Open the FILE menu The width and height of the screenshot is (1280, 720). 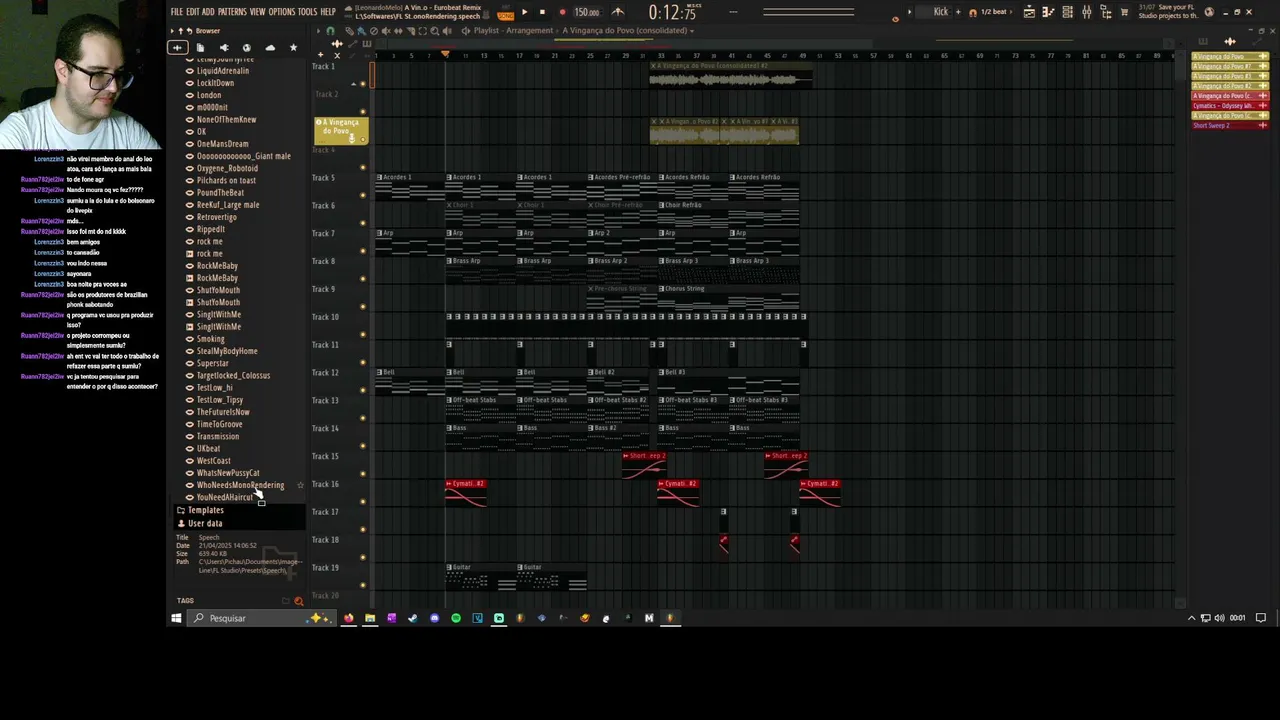[177, 12]
